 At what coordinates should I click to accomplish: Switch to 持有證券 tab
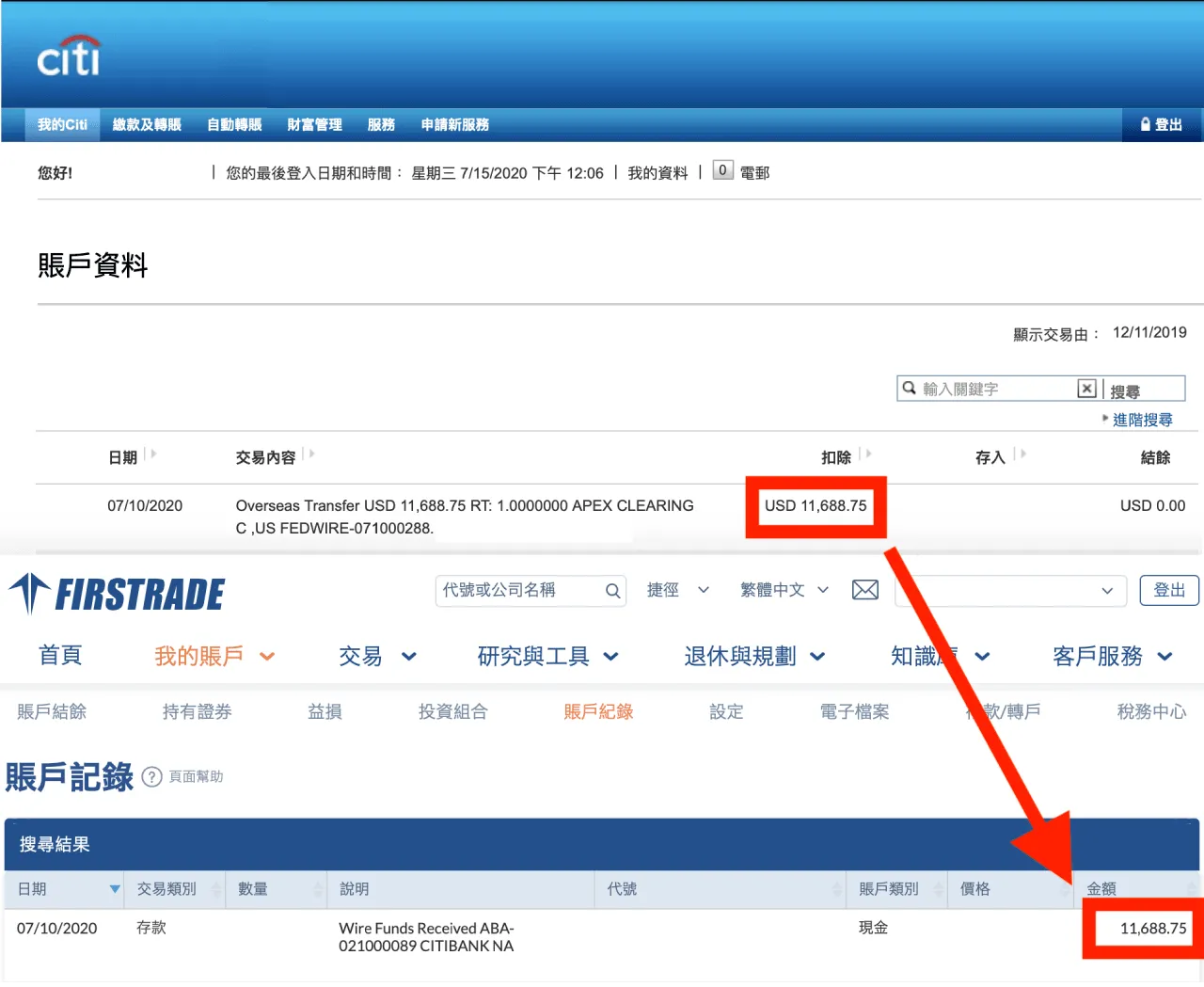click(197, 712)
